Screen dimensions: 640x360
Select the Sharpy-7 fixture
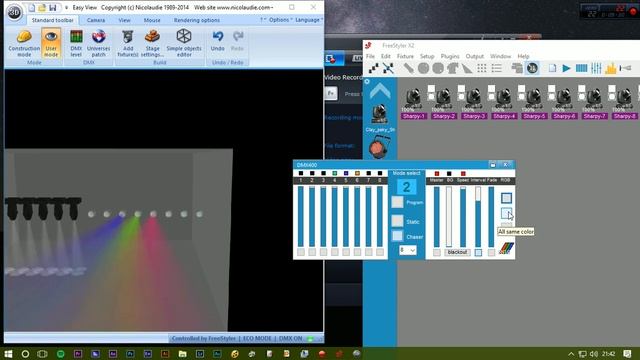tap(594, 103)
